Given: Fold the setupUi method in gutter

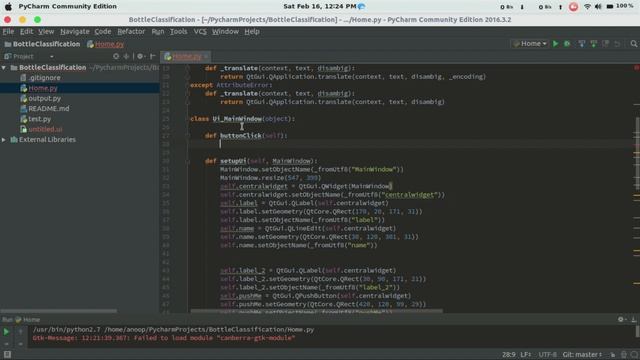Looking at the screenshot, I should coord(187,161).
